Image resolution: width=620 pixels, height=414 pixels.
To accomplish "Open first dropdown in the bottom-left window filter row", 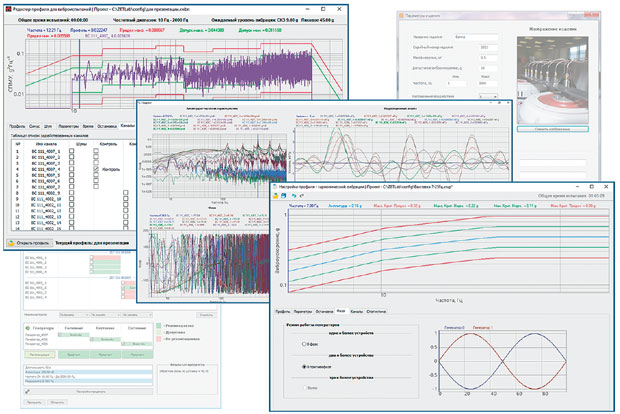I will click(74, 315).
